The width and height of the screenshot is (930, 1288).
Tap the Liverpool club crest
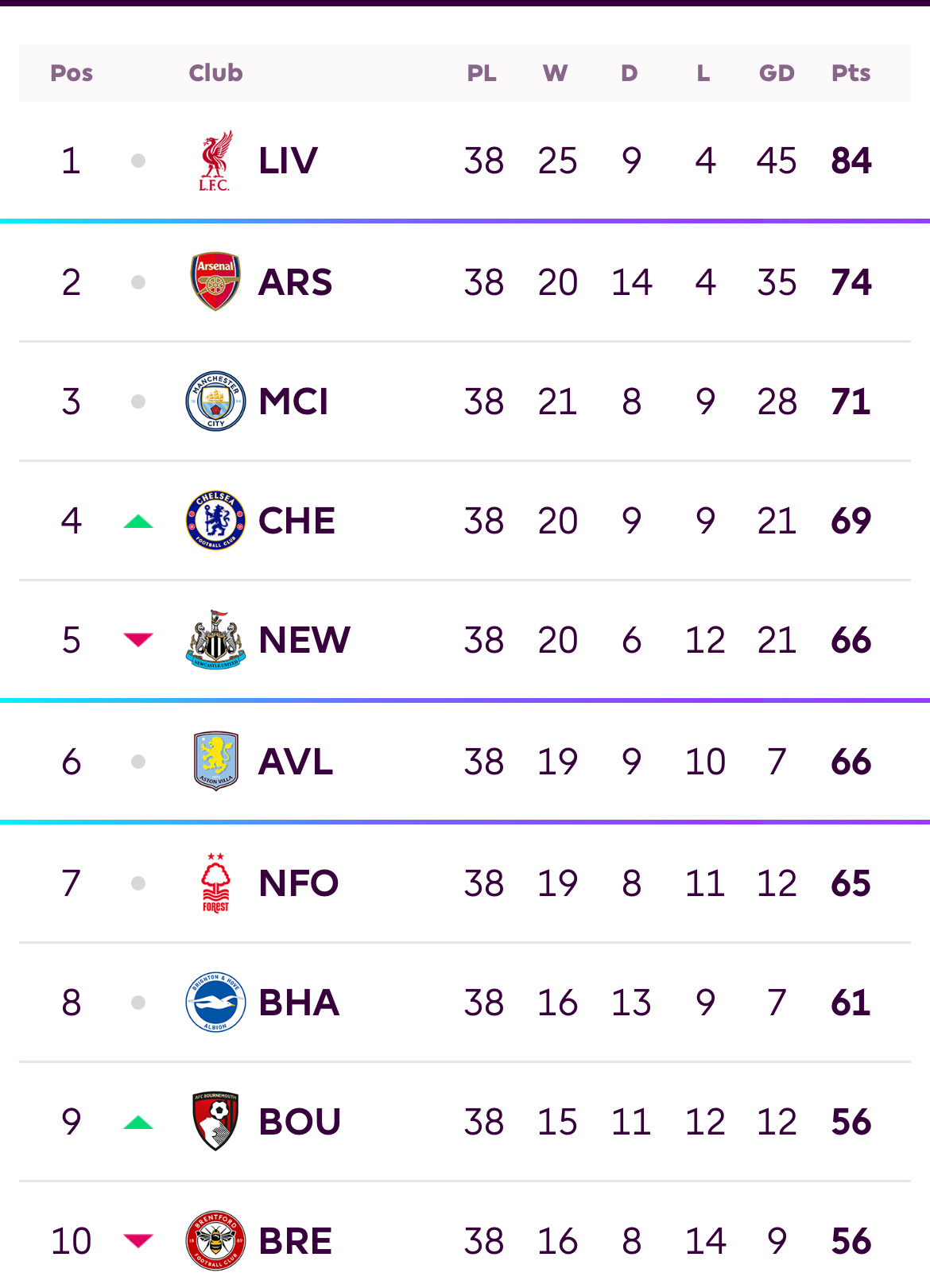coord(215,161)
